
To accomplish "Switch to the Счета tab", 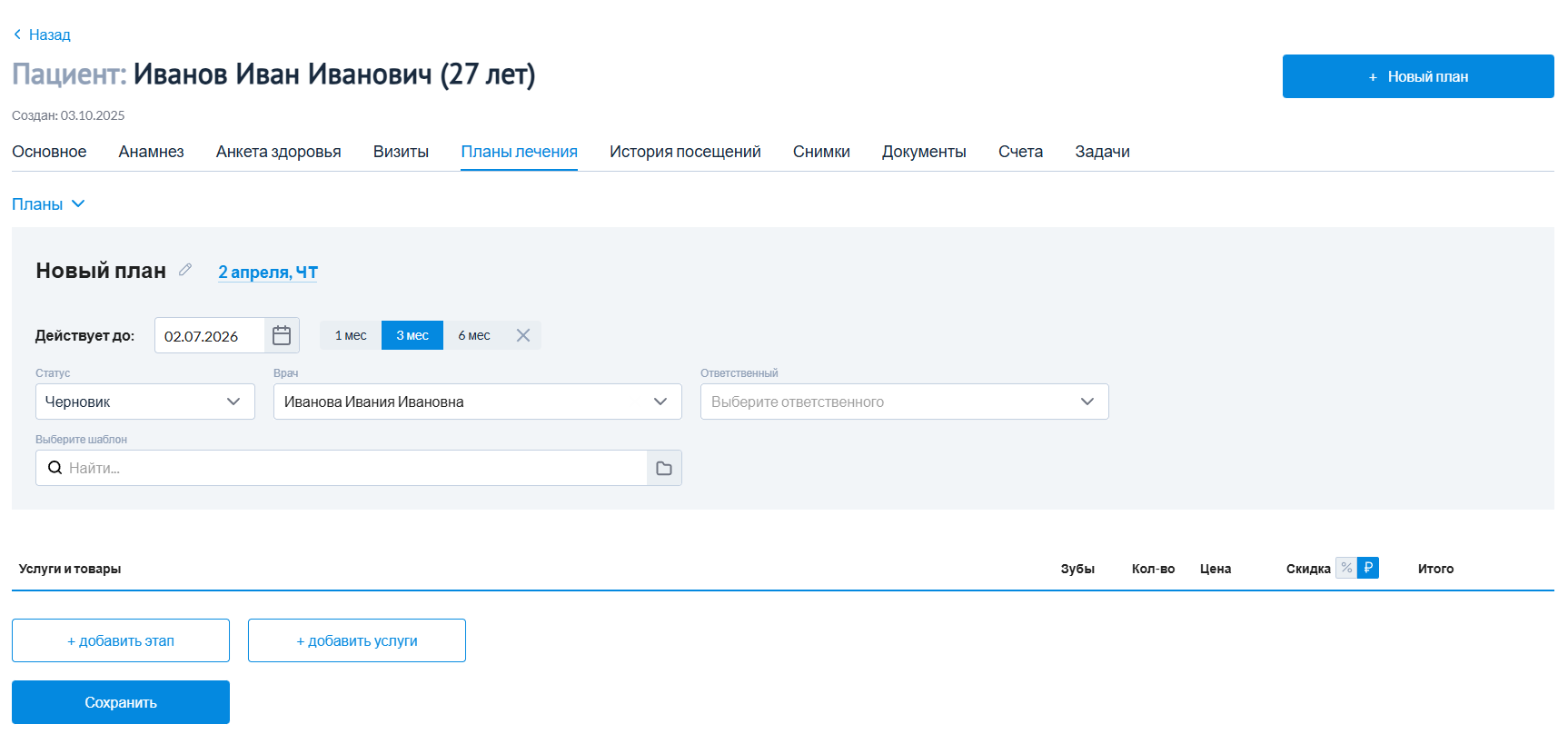I will tap(1020, 152).
